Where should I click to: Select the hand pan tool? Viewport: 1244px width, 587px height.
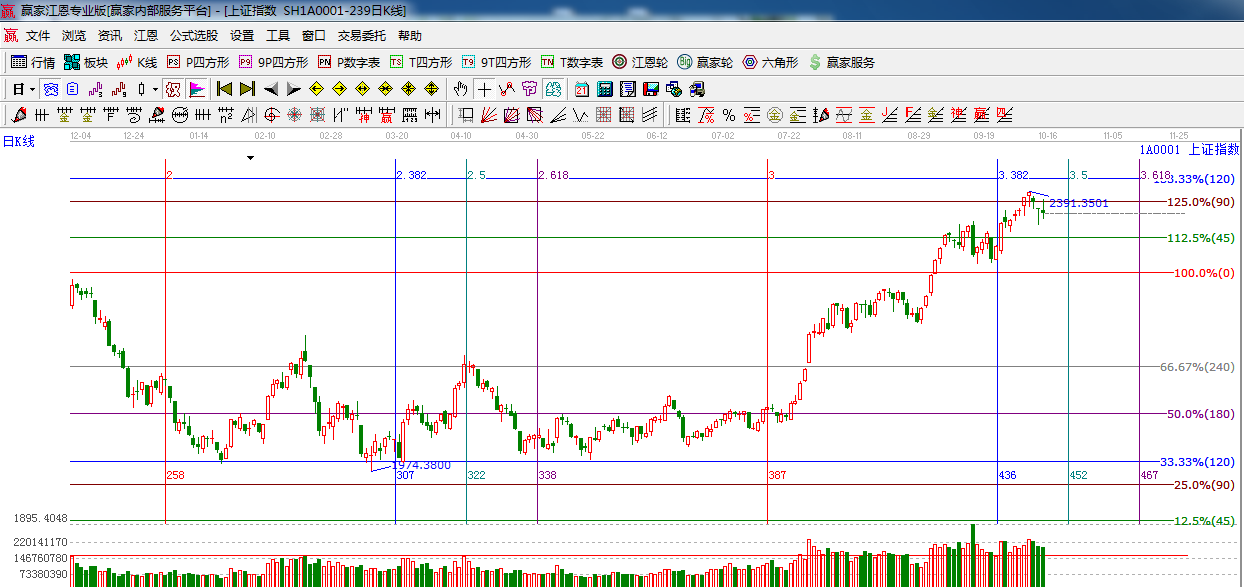click(x=460, y=89)
